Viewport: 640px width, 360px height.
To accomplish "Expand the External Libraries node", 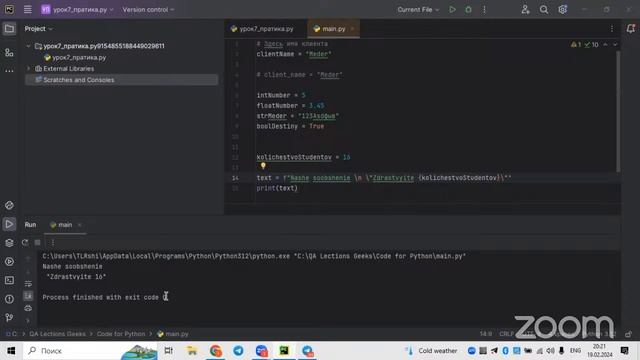I will [28, 69].
